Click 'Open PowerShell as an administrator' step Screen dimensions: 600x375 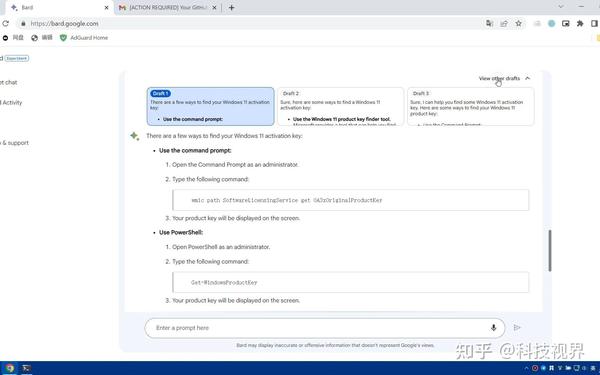221,247
